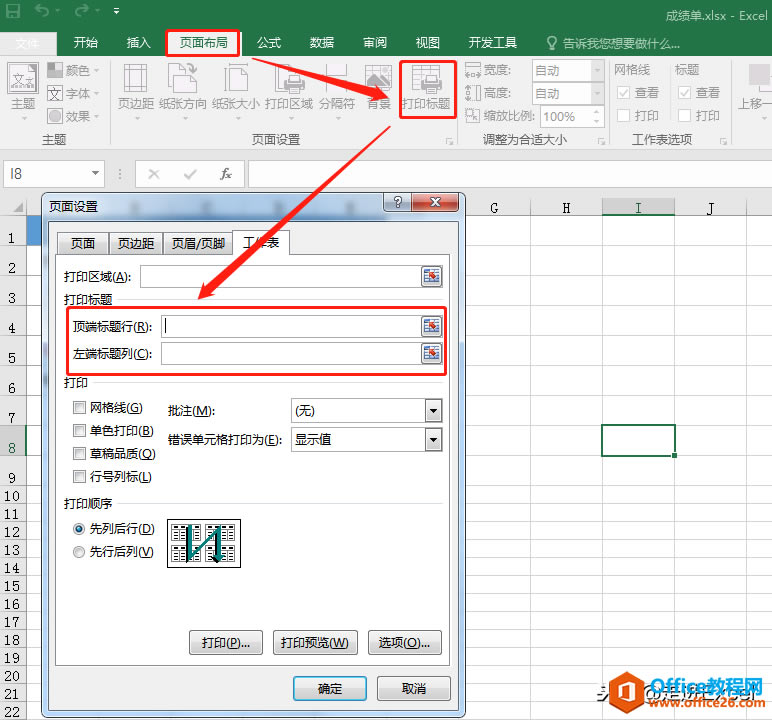Image resolution: width=772 pixels, height=720 pixels.
Task: Click the select-all corner triangle
Action: point(18,207)
